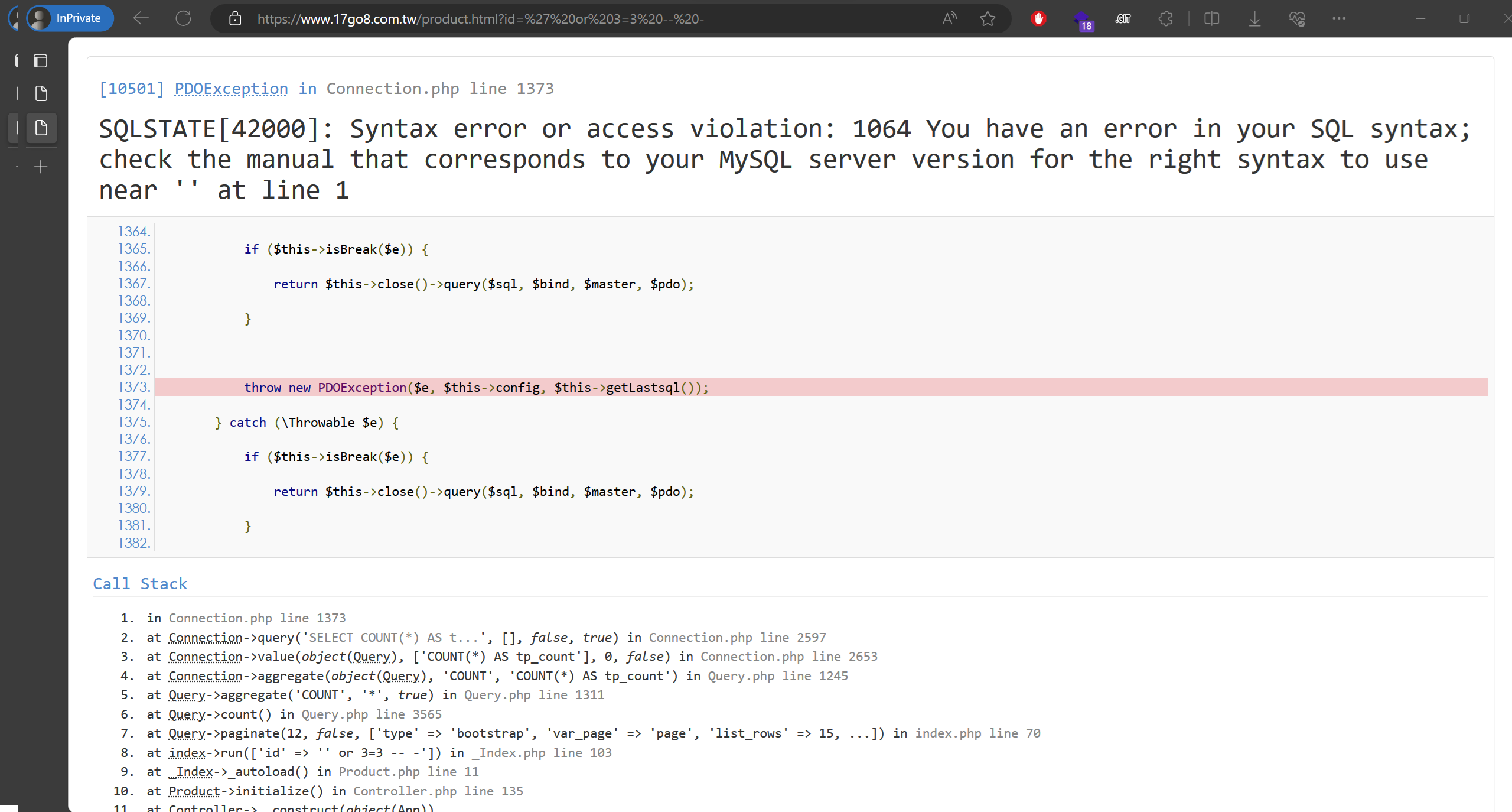This screenshot has width=1512, height=812.
Task: Click the GIT-styled extension icon
Action: click(1123, 19)
